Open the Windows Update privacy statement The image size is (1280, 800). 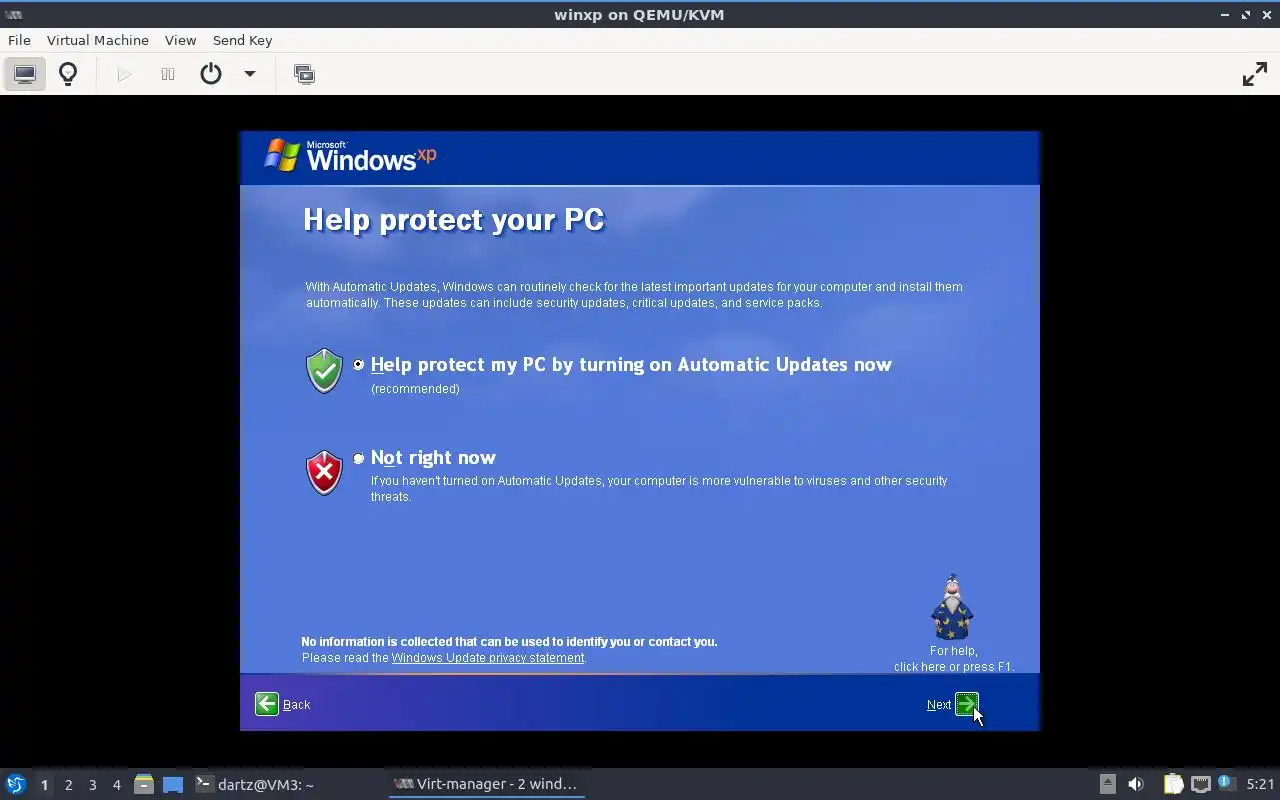pyautogui.click(x=488, y=658)
